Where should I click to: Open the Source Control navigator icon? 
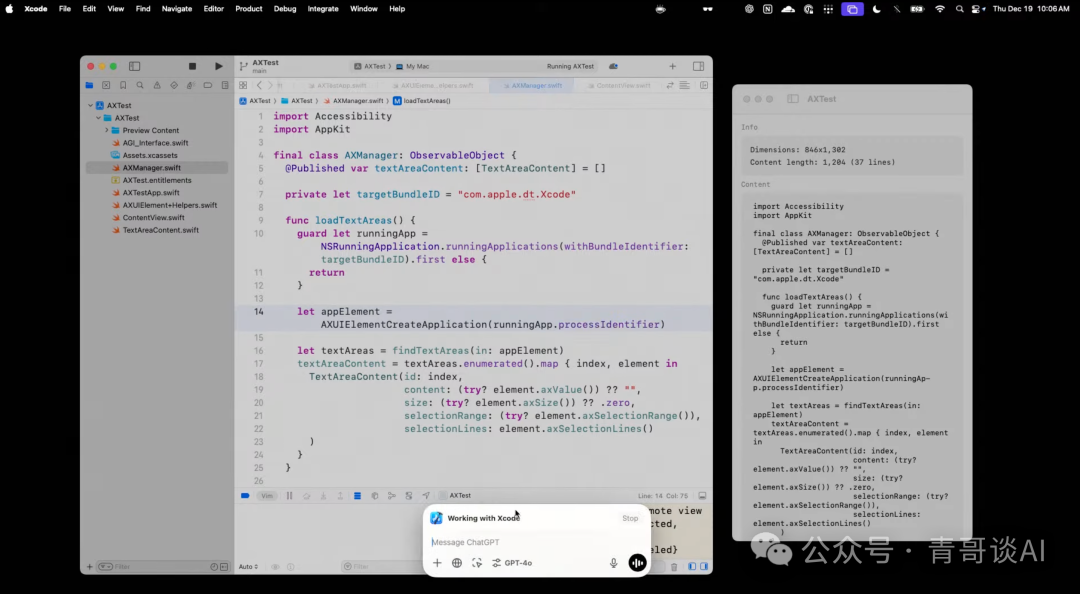105,86
